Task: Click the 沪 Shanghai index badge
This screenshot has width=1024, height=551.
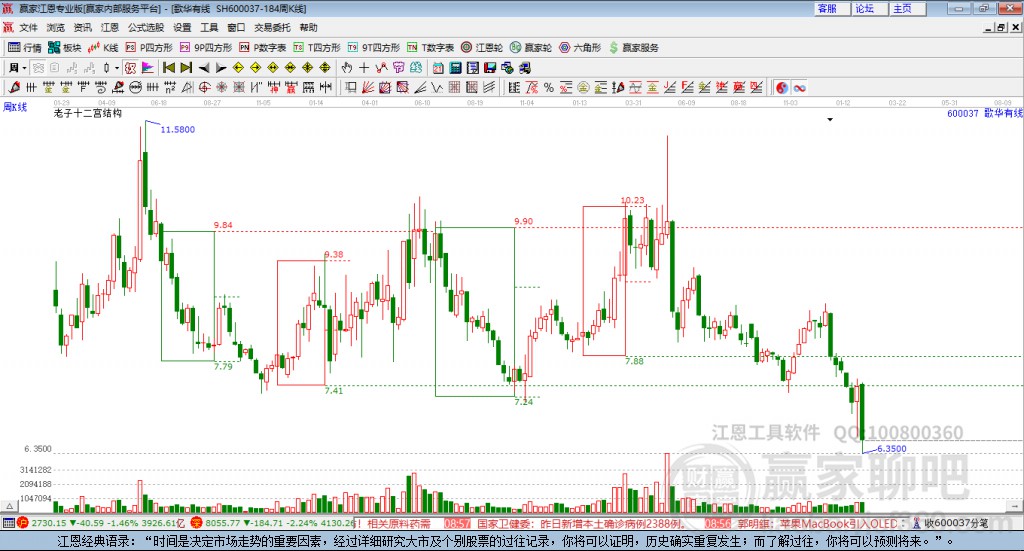Action: (x=23, y=523)
